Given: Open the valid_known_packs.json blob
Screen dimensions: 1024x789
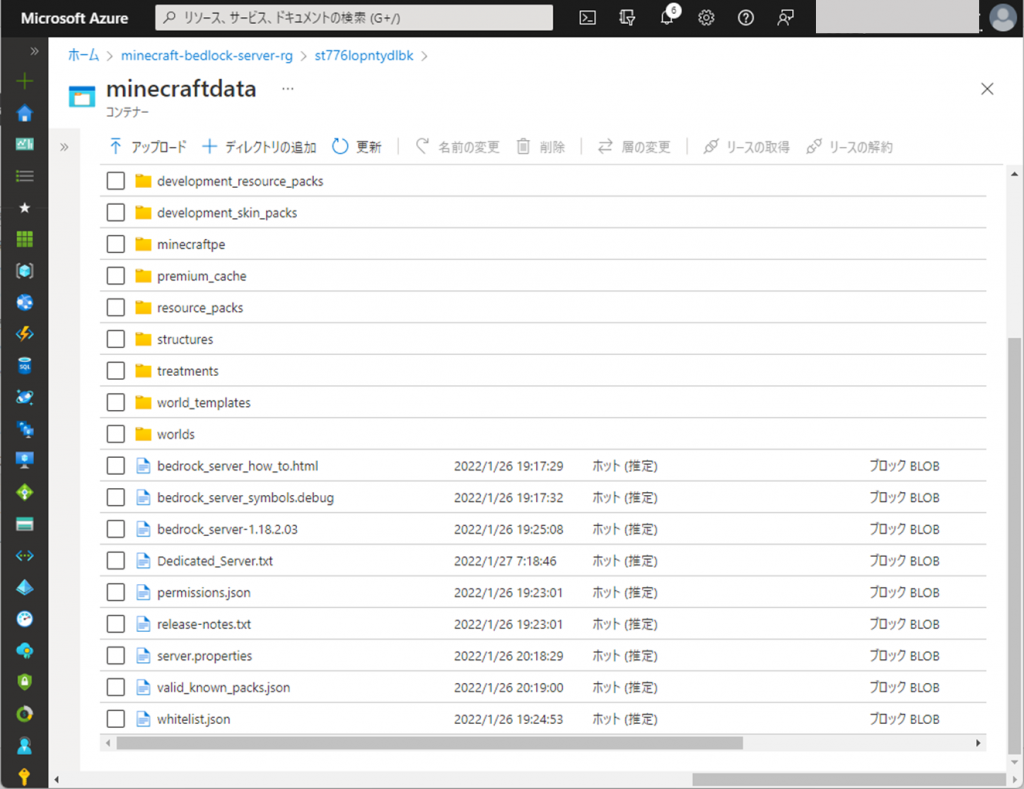Looking at the screenshot, I should 223,687.
